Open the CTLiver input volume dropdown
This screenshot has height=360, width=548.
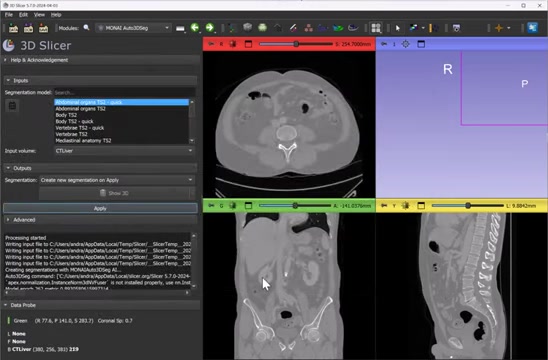coord(124,151)
